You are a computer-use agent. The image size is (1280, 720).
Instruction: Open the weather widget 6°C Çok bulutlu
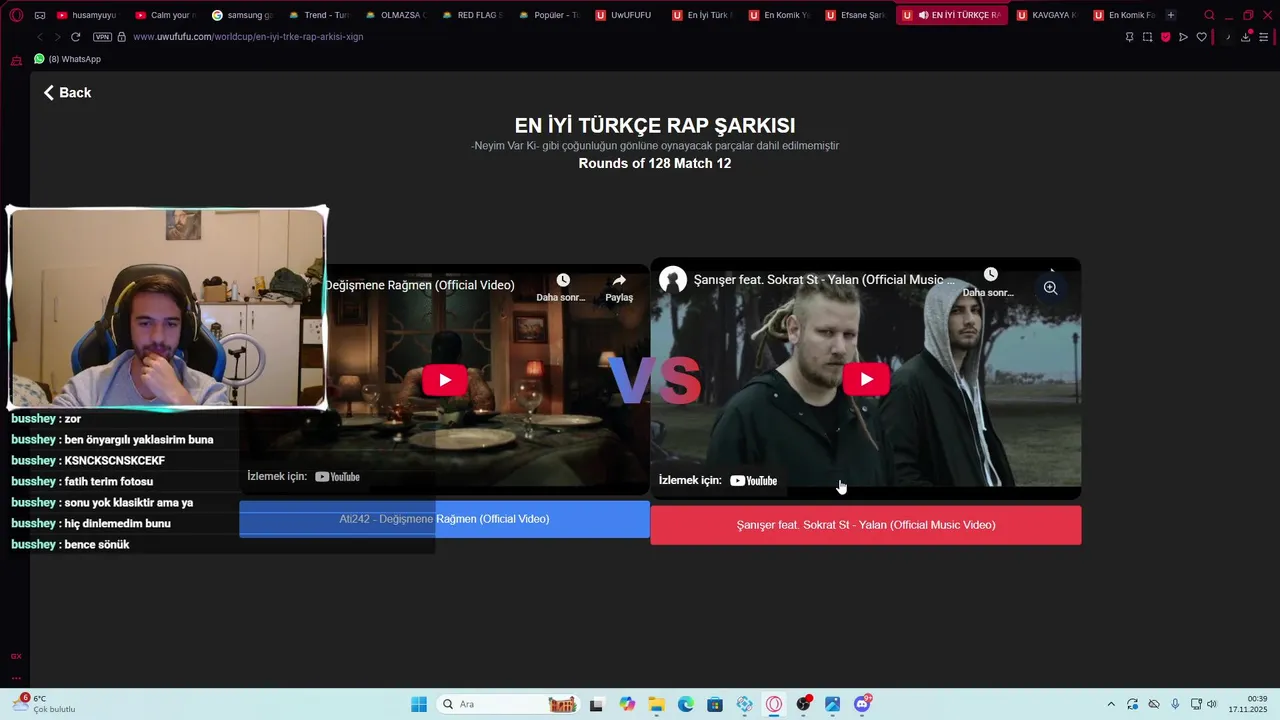click(x=45, y=704)
